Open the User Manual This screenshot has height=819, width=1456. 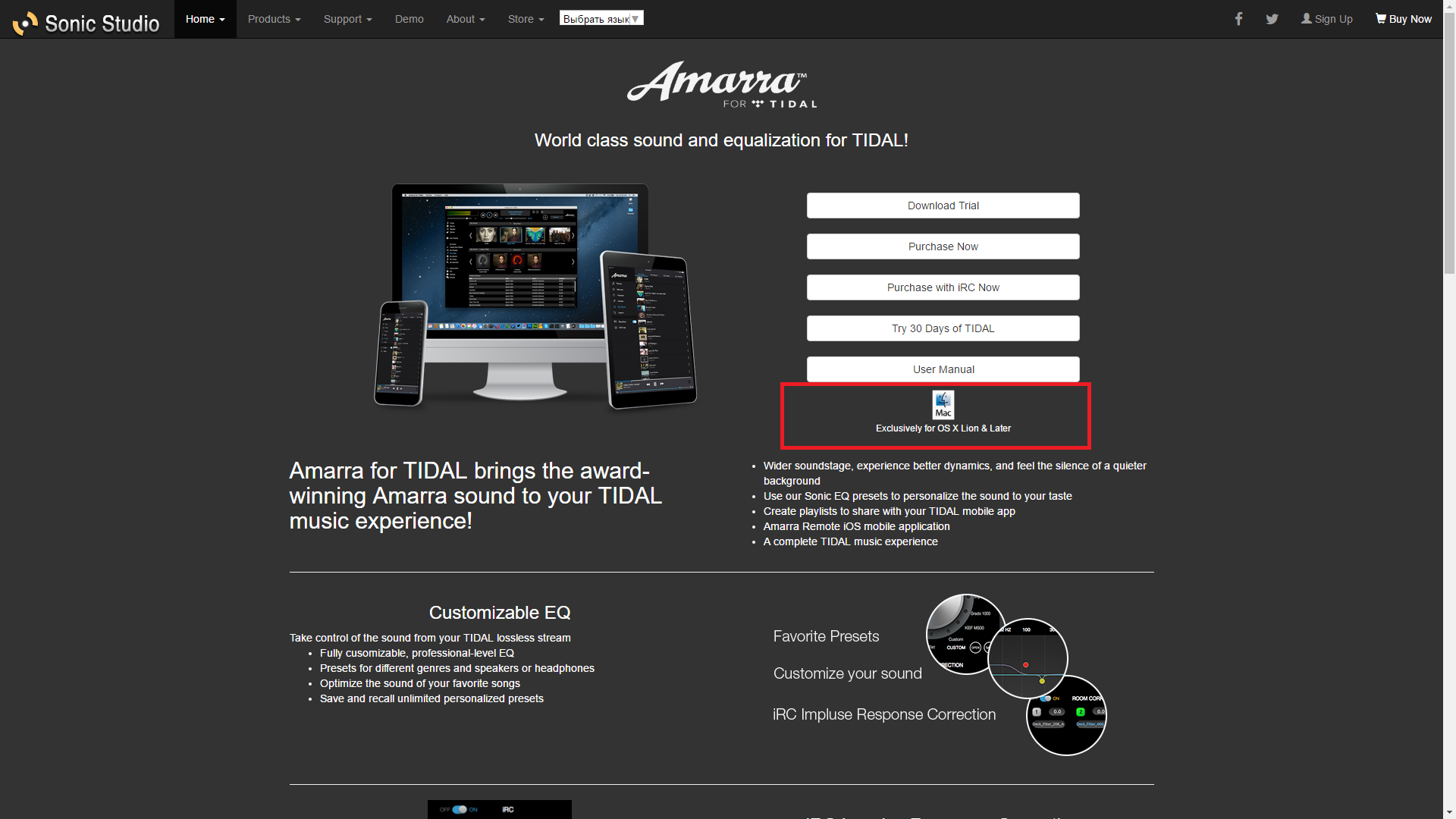pyautogui.click(x=943, y=369)
